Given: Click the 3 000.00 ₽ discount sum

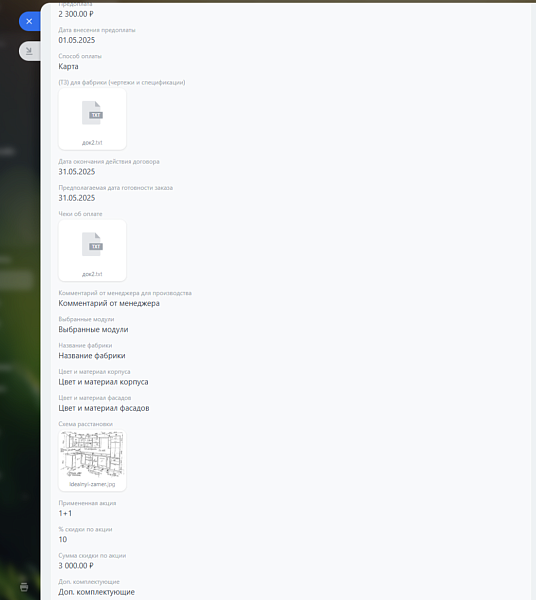Looking at the screenshot, I should pos(76,566).
